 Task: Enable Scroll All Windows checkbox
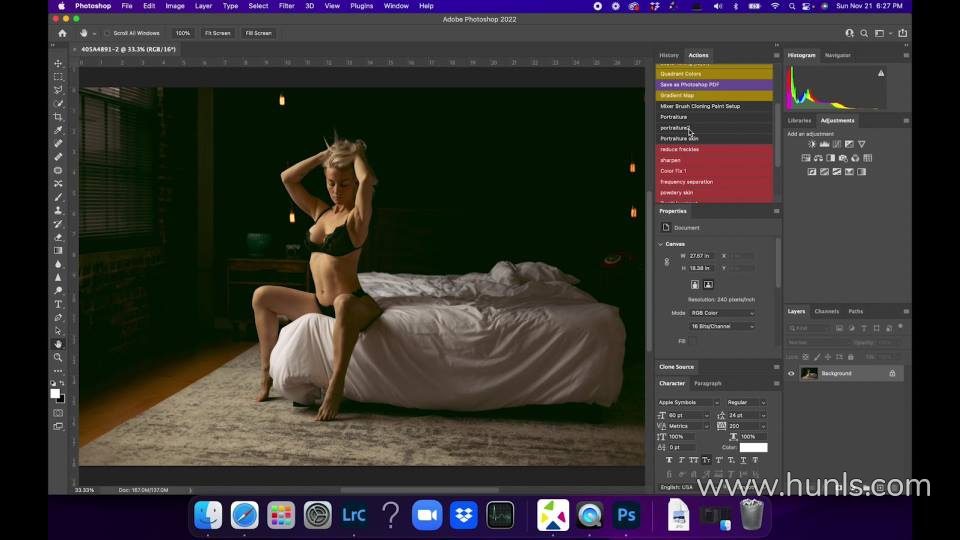(x=108, y=33)
